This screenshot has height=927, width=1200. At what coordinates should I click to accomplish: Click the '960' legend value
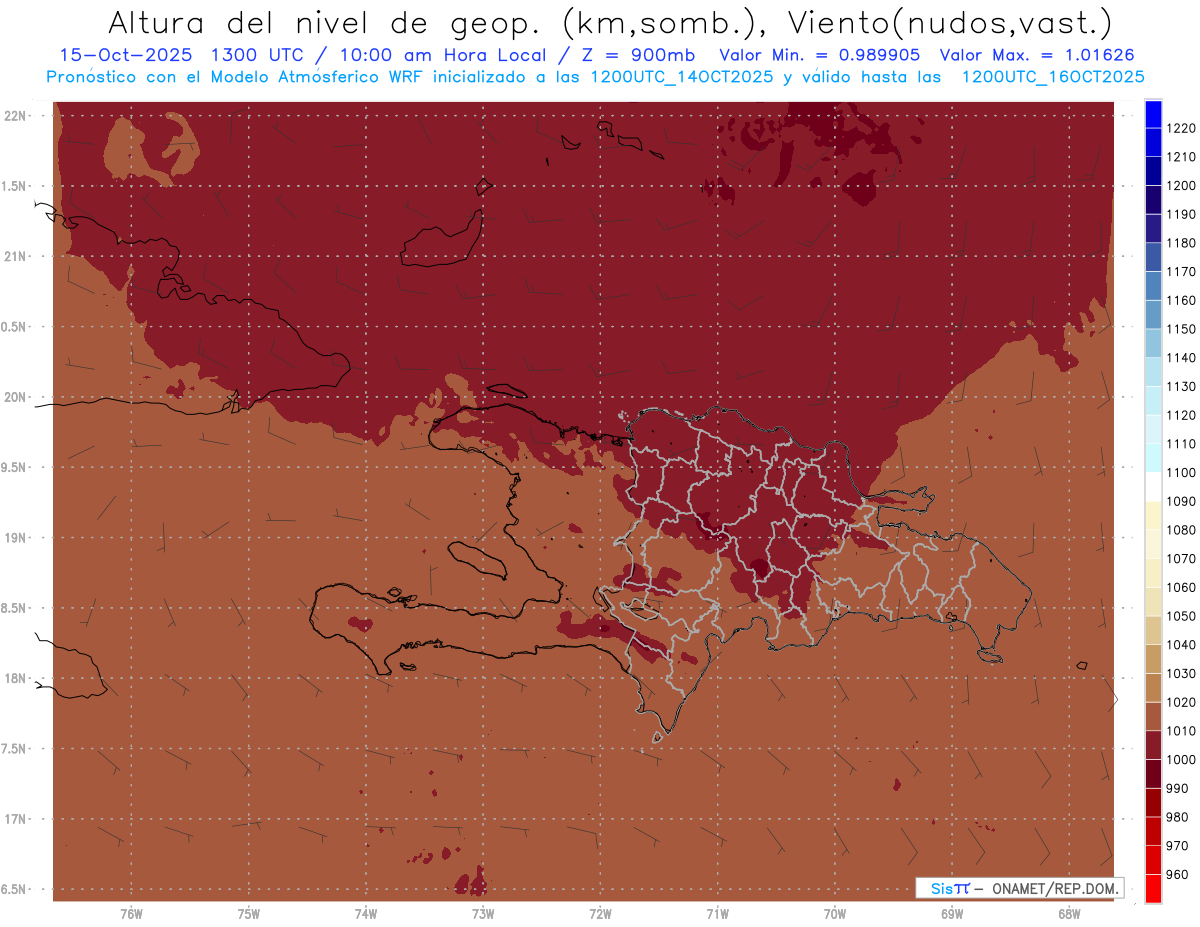(x=1178, y=874)
